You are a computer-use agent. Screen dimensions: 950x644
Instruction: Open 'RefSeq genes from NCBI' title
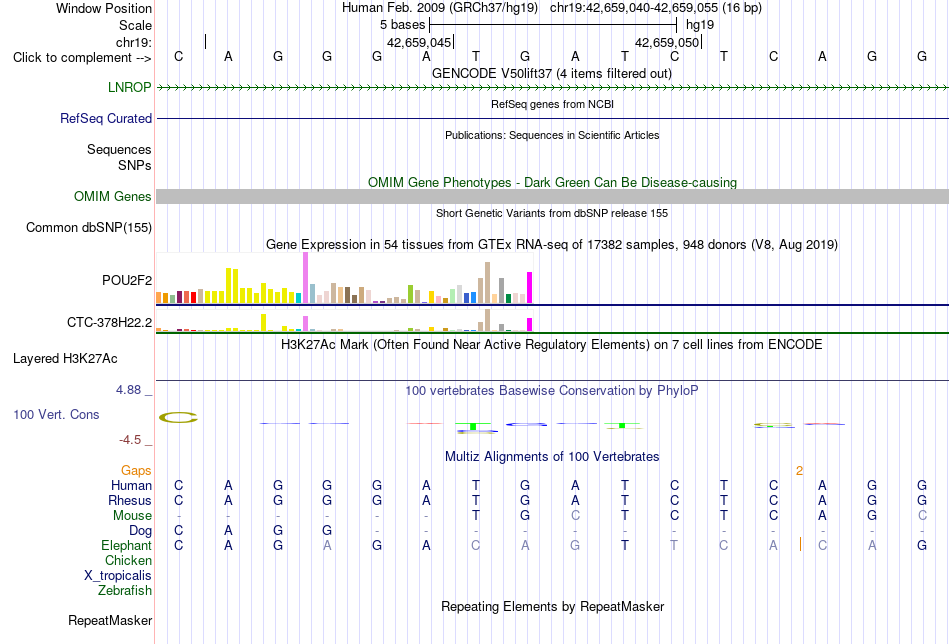[x=553, y=104]
